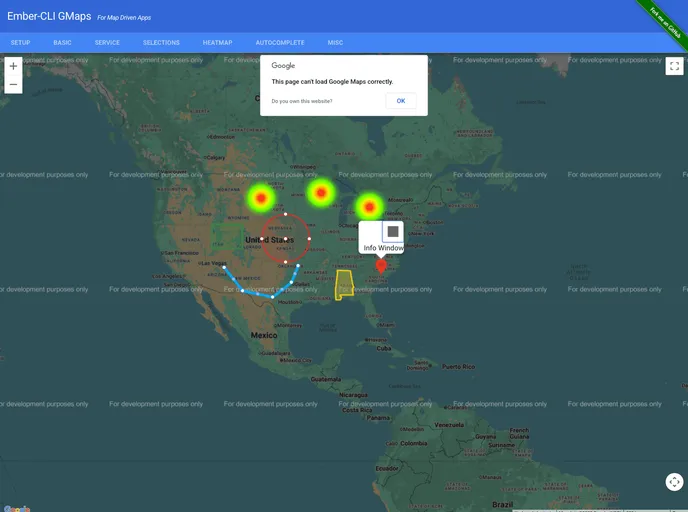Viewport: 688px width, 512px height.
Task: Open the BASIC tab
Action: 62,43
